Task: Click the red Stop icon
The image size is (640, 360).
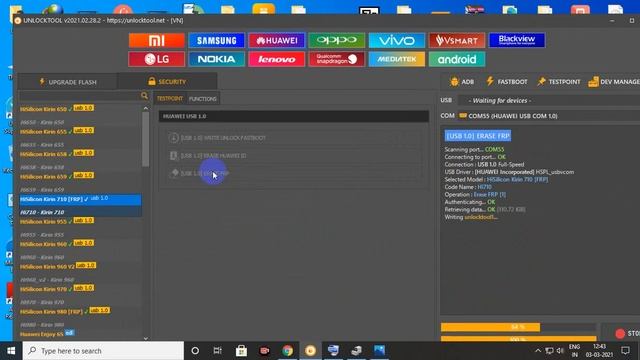Action: pos(620,333)
